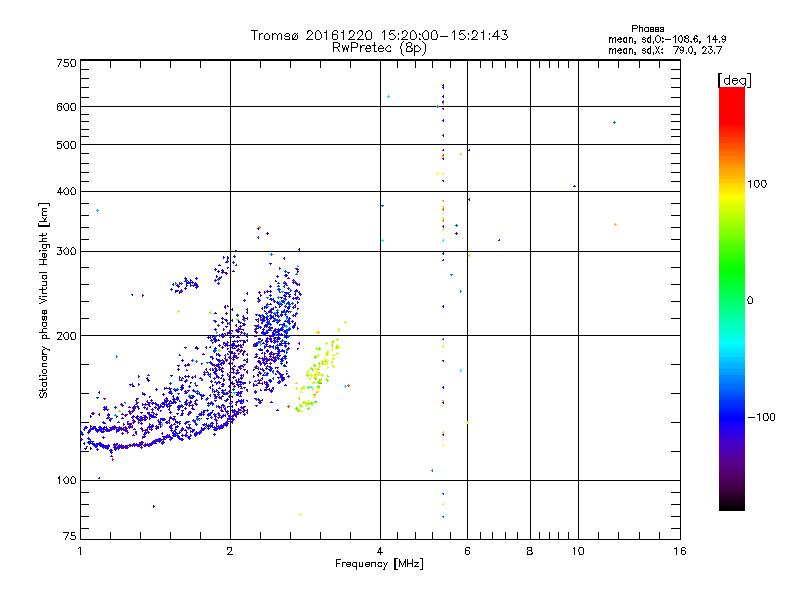Click the x-axis label 'Frequency [MHz]'
Viewport: 800px width, 600px height.
[x=379, y=564]
